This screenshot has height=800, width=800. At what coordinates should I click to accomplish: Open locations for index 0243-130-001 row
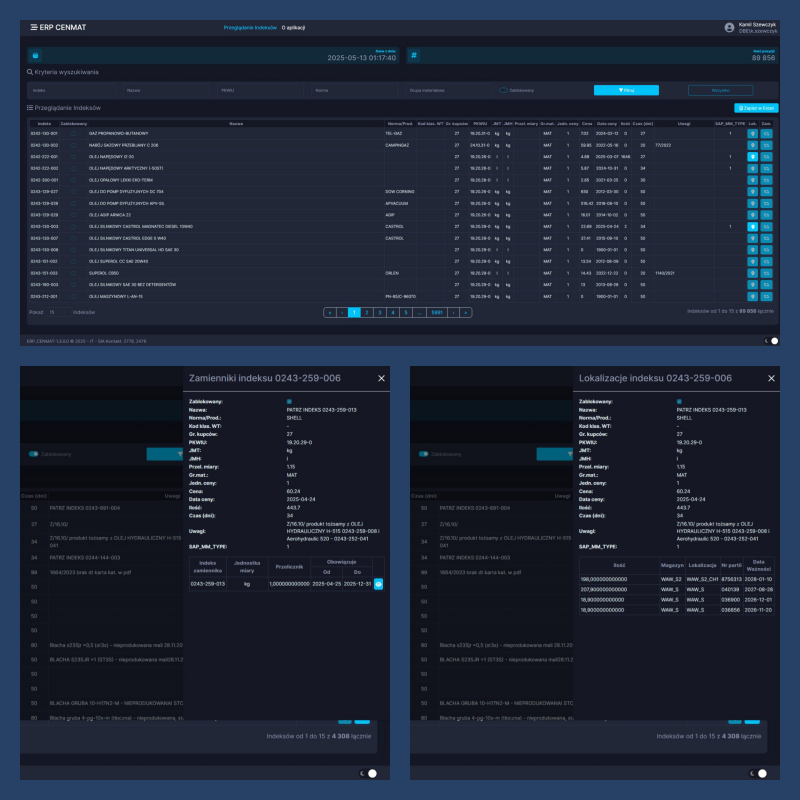752,133
